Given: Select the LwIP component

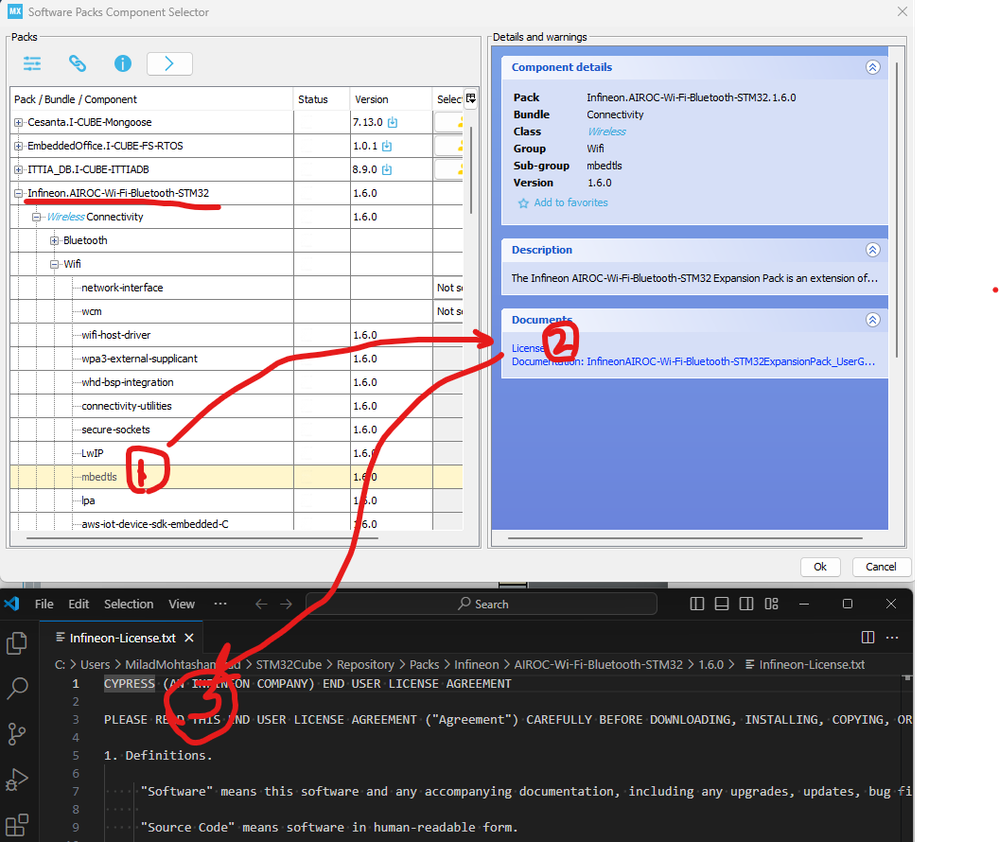Looking at the screenshot, I should tap(92, 453).
